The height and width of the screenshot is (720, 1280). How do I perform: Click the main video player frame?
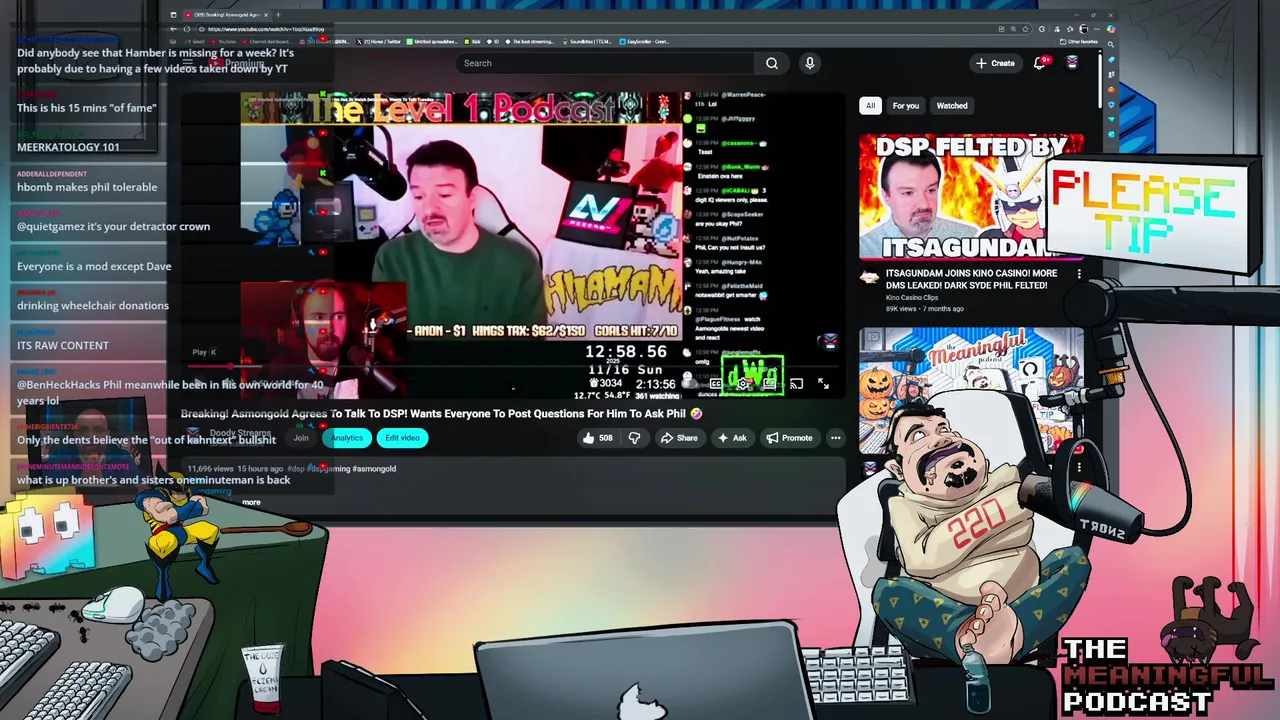point(512,245)
